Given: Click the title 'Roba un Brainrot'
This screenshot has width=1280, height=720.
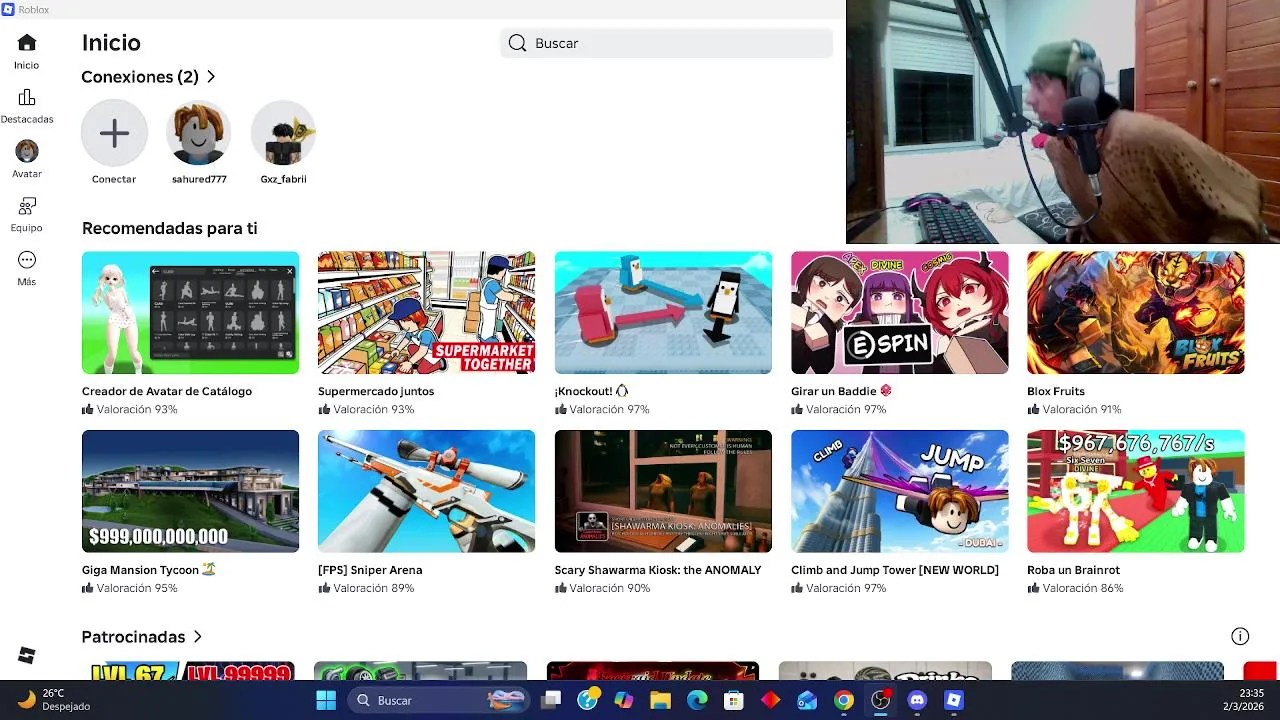Looking at the screenshot, I should click(1073, 570).
